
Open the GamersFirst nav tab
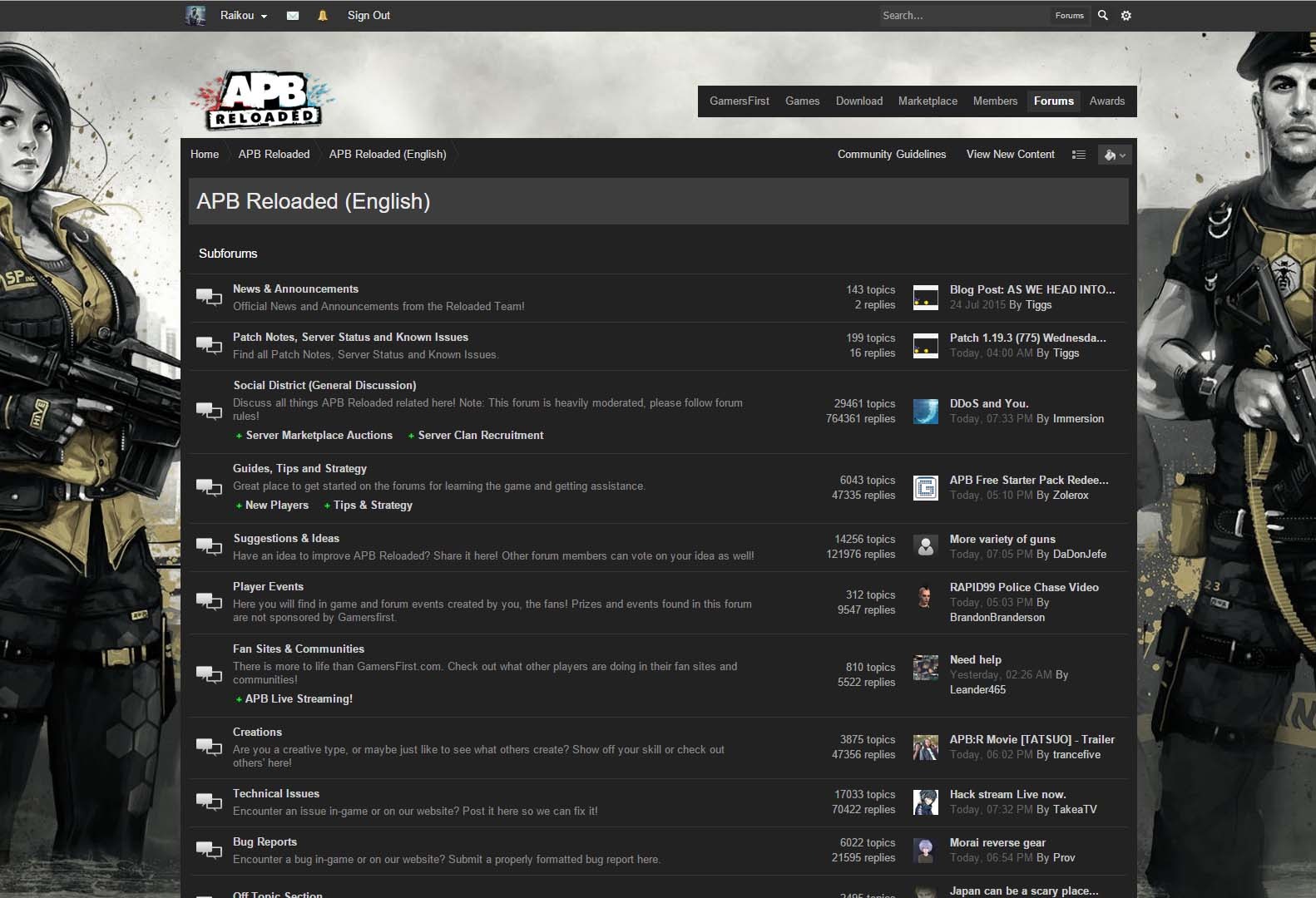[740, 101]
